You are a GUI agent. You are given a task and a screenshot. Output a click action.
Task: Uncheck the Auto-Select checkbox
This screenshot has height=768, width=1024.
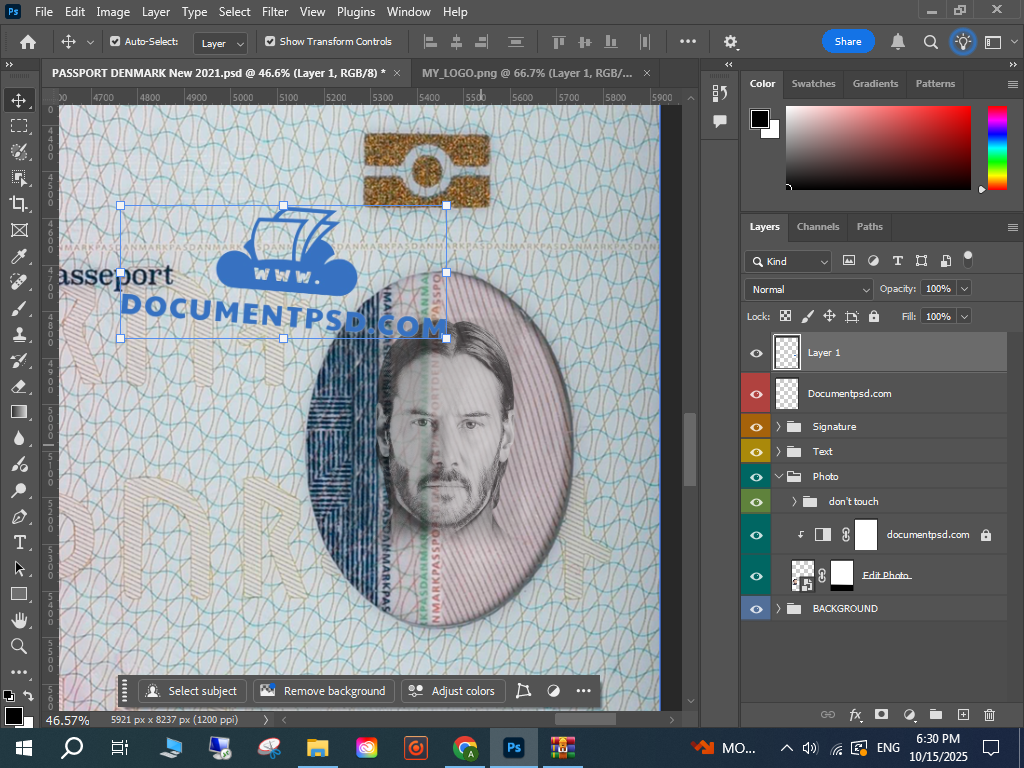pos(115,42)
